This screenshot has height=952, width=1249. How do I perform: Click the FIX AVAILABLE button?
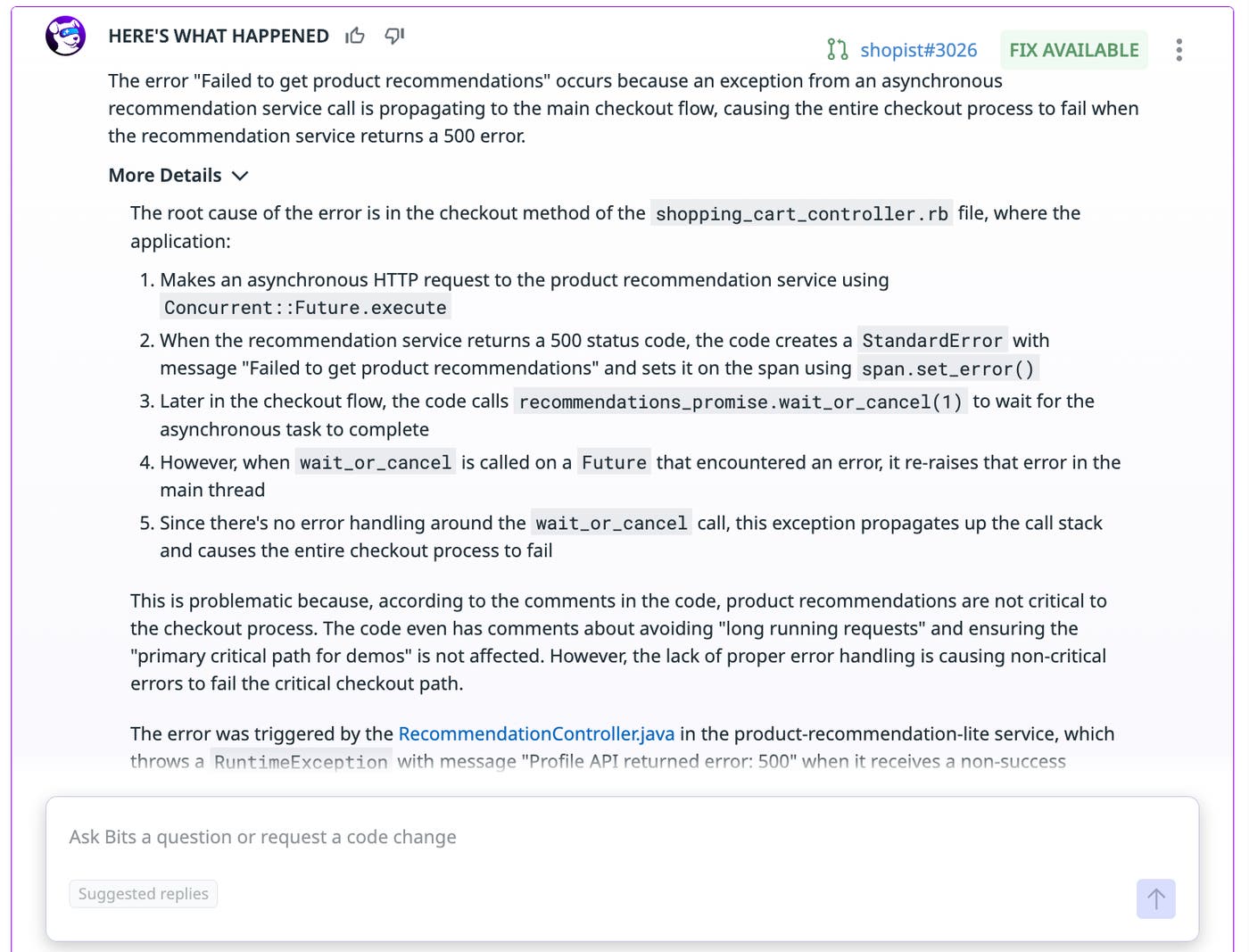tap(1074, 49)
